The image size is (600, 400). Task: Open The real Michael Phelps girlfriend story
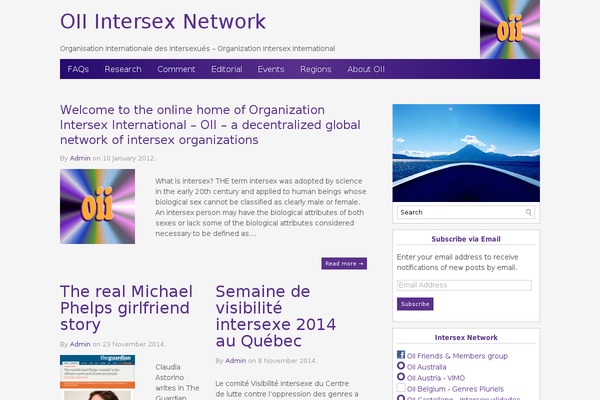(x=126, y=308)
